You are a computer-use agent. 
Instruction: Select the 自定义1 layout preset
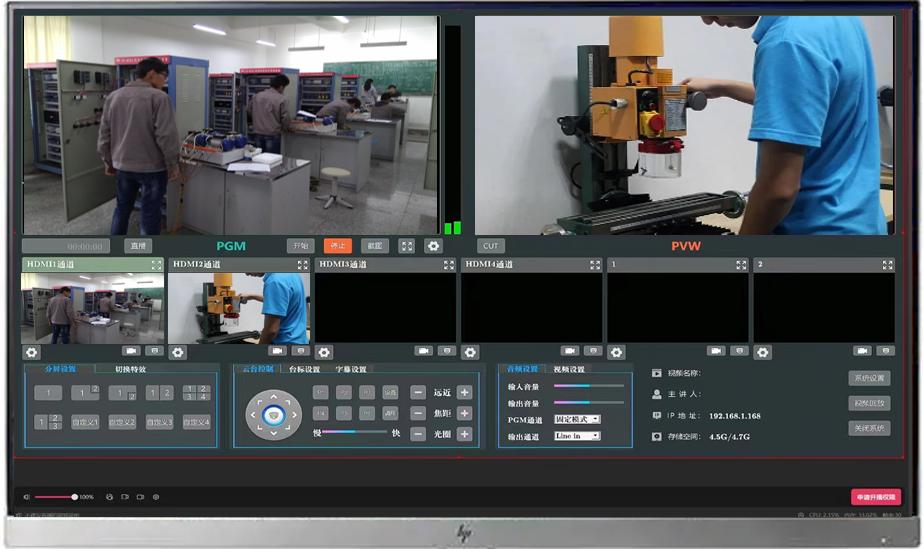click(85, 422)
